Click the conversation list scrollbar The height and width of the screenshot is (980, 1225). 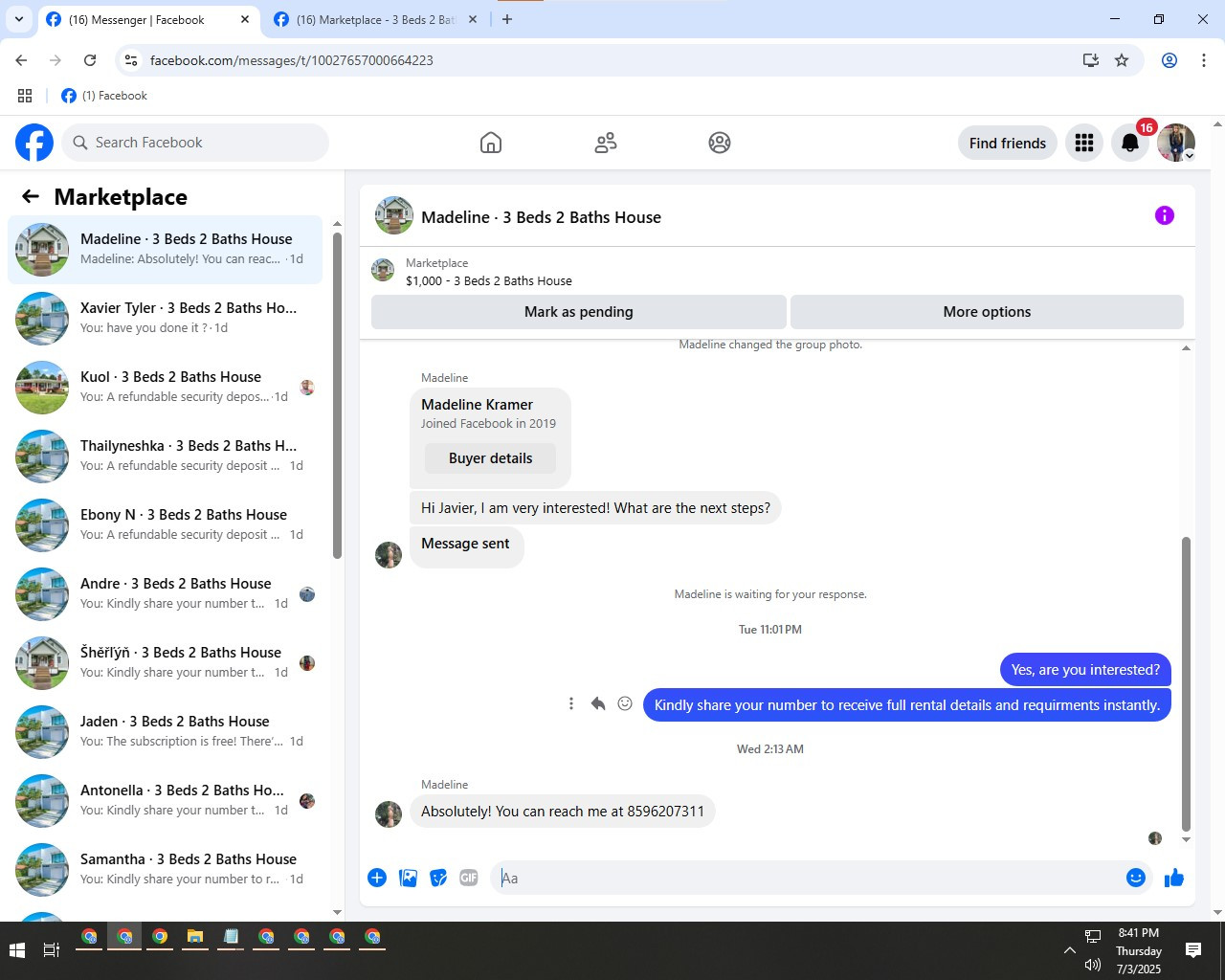click(x=337, y=395)
